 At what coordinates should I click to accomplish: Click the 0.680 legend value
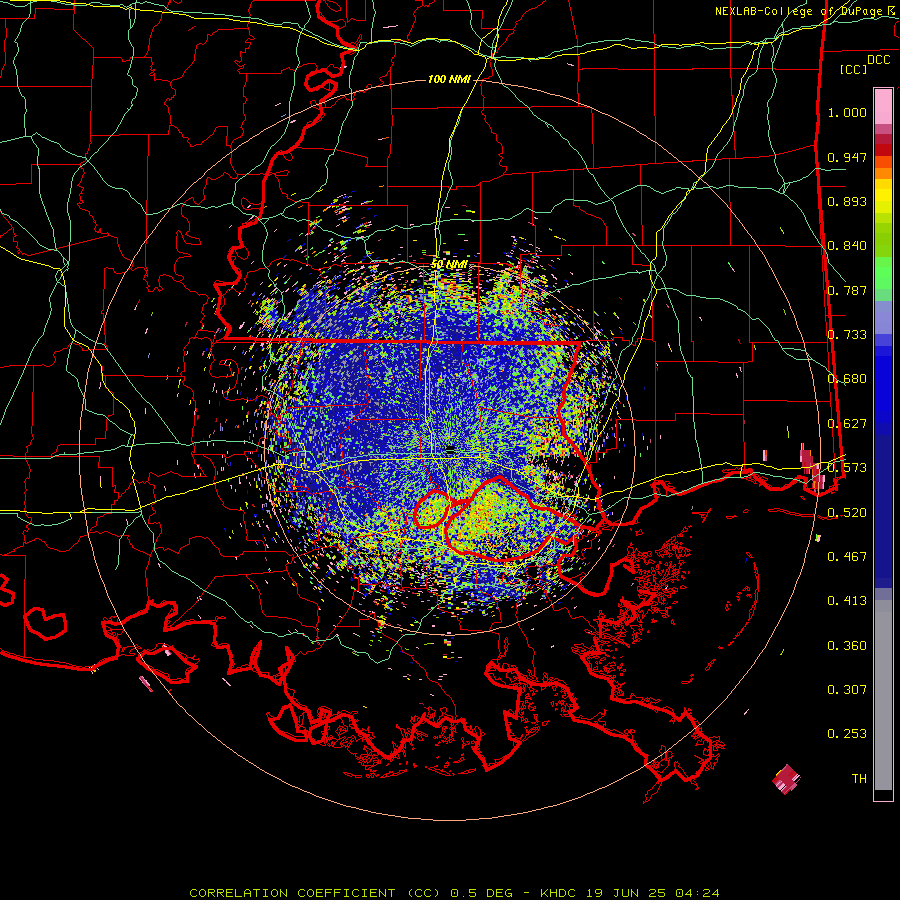[847, 379]
